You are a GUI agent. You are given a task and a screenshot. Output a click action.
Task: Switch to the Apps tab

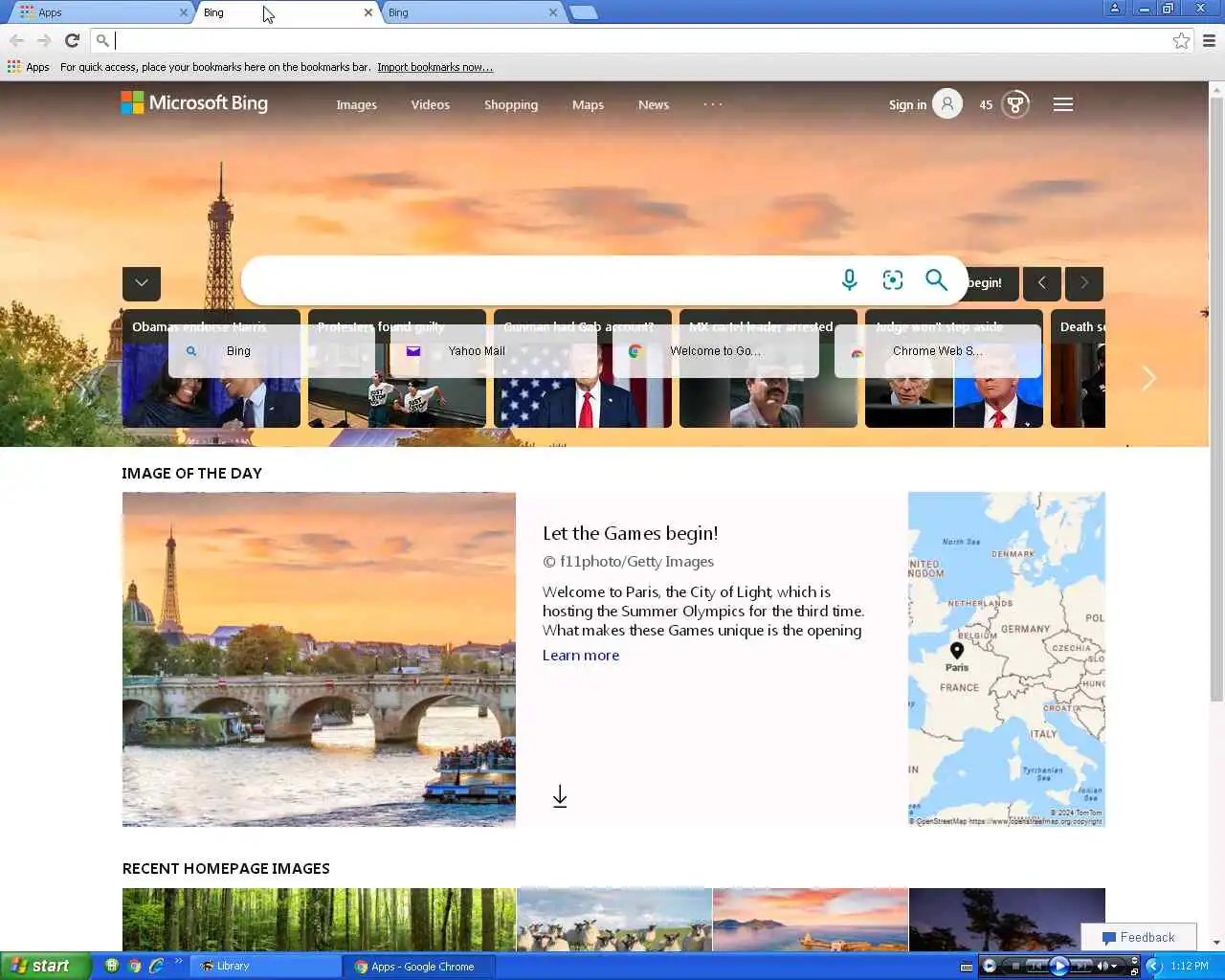[100, 12]
